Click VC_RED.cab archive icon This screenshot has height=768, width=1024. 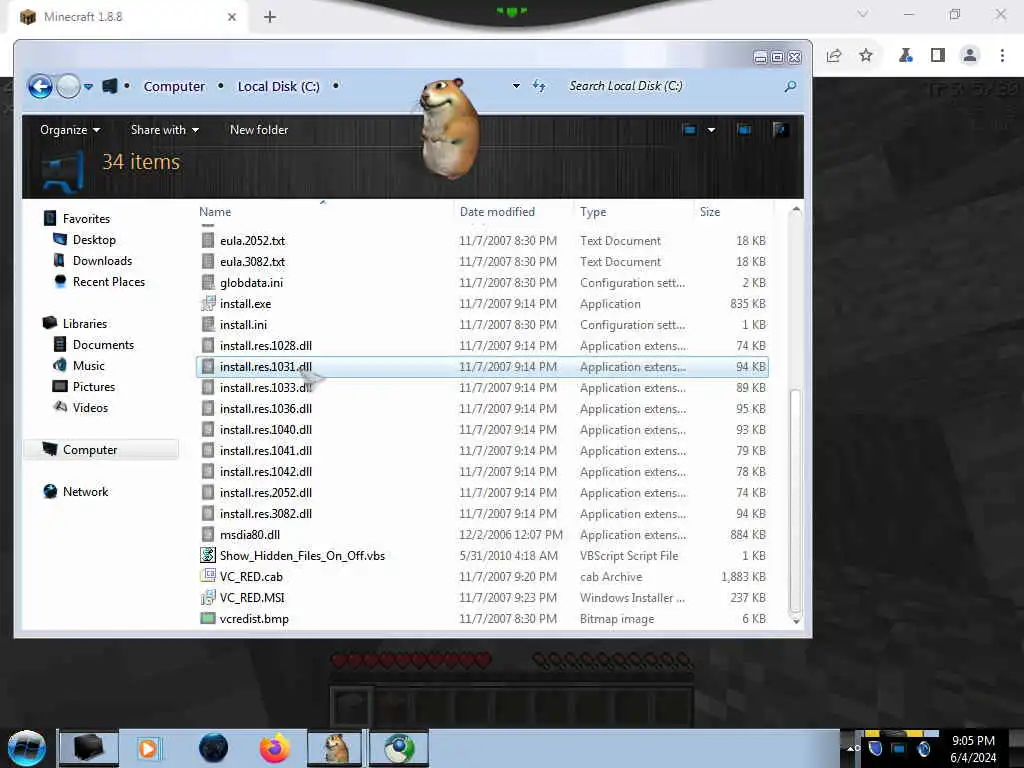(x=208, y=576)
